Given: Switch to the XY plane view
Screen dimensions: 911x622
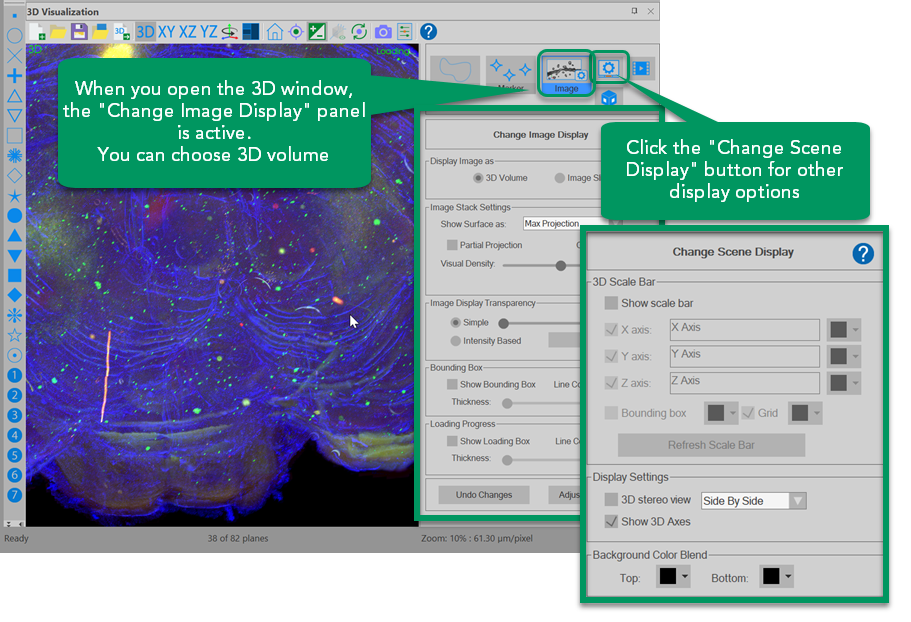Looking at the screenshot, I should click(167, 32).
